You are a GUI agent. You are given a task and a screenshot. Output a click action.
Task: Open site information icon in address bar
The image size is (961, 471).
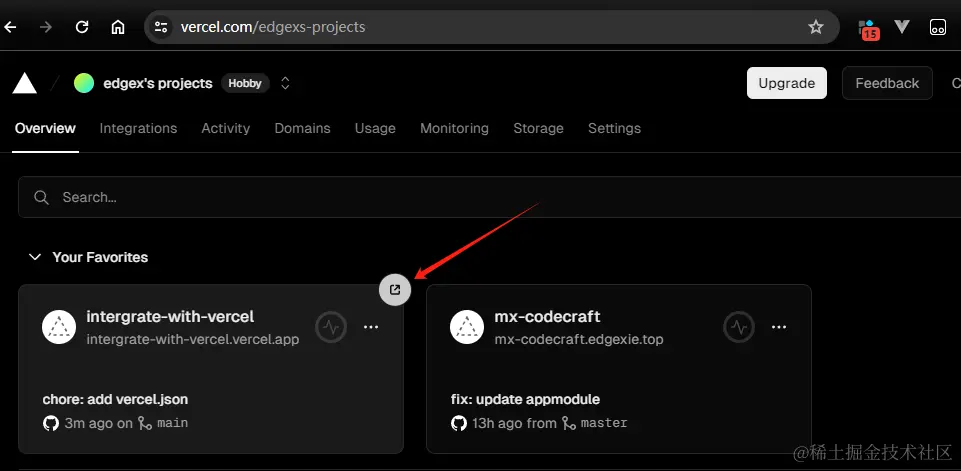tap(161, 27)
